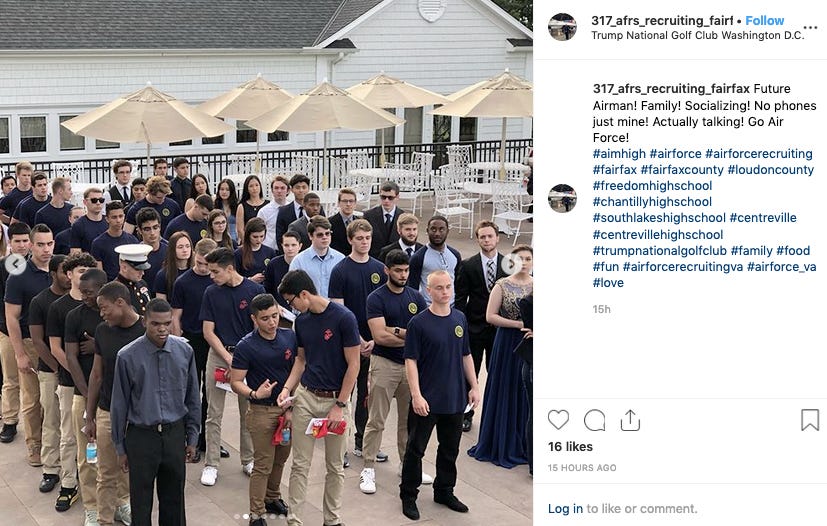
Task: Open the #centrevillehighschool hashtag
Action: coord(658,234)
